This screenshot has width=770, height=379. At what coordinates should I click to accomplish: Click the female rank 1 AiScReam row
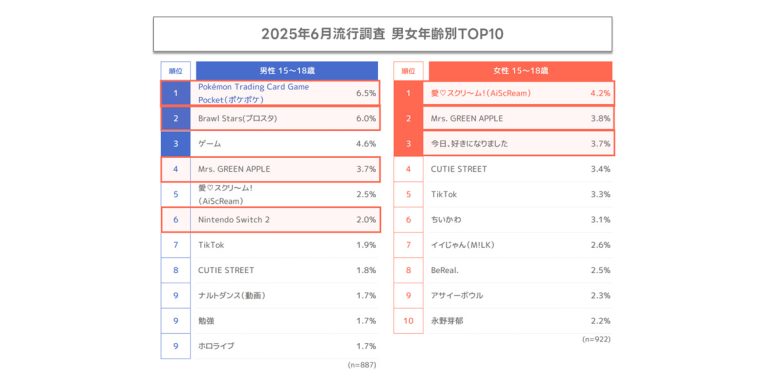click(x=504, y=93)
